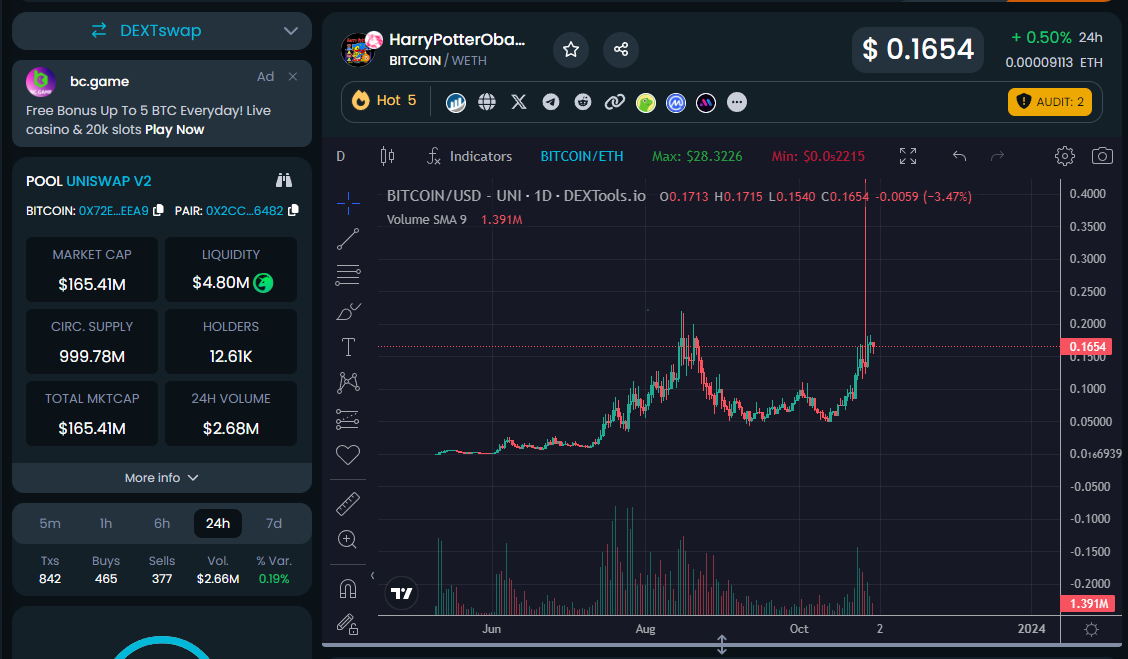This screenshot has width=1128, height=659.
Task: Open the binoculars pool explorer icon
Action: (x=284, y=181)
